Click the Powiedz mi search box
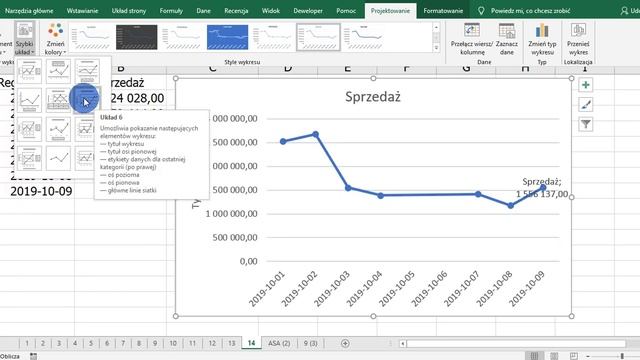Image resolution: width=640 pixels, height=360 pixels. pos(530,11)
